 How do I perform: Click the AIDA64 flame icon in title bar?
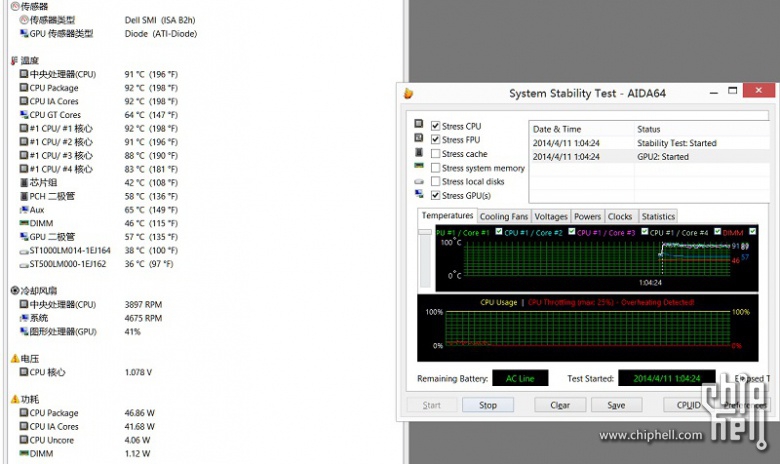[408, 93]
